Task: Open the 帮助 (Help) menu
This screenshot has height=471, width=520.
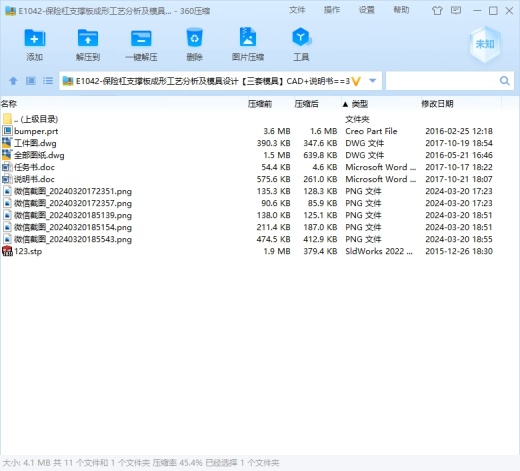Action: [x=401, y=10]
